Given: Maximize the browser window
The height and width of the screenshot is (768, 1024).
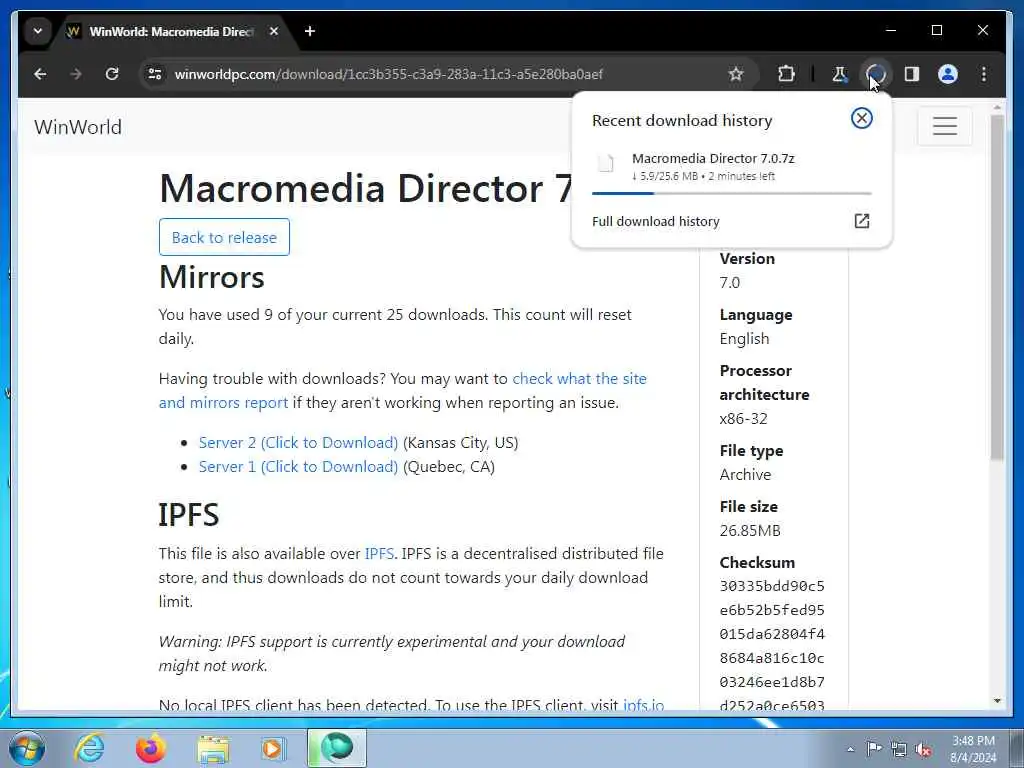Looking at the screenshot, I should coord(936,30).
